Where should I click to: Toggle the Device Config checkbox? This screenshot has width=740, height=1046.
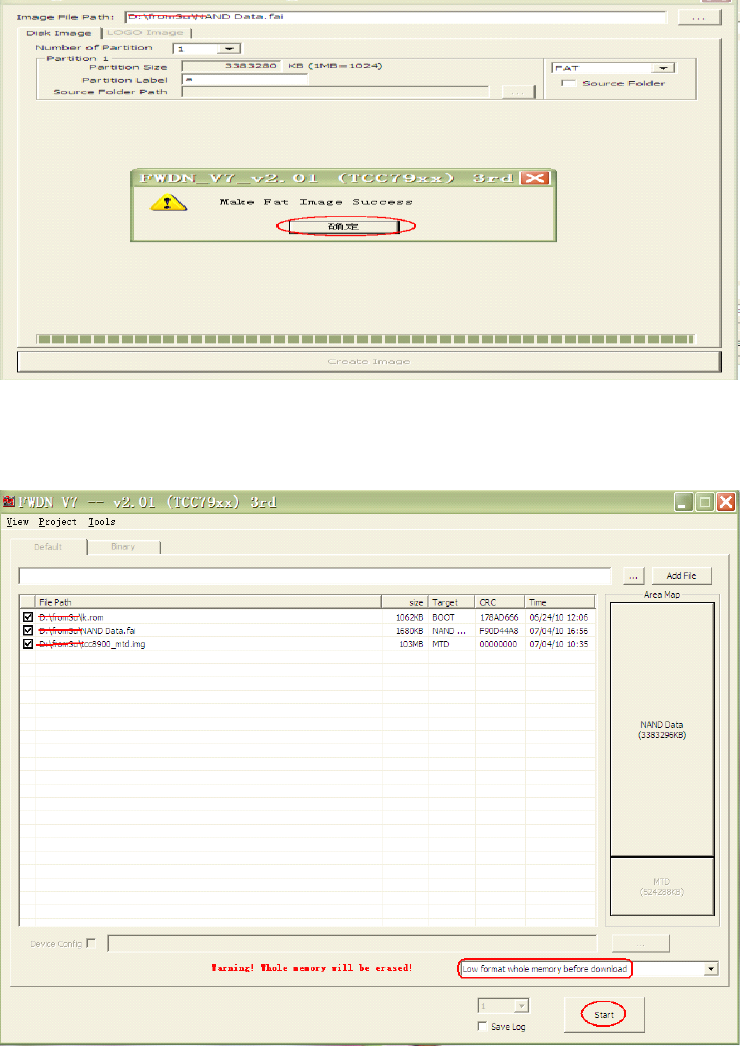pos(91,943)
